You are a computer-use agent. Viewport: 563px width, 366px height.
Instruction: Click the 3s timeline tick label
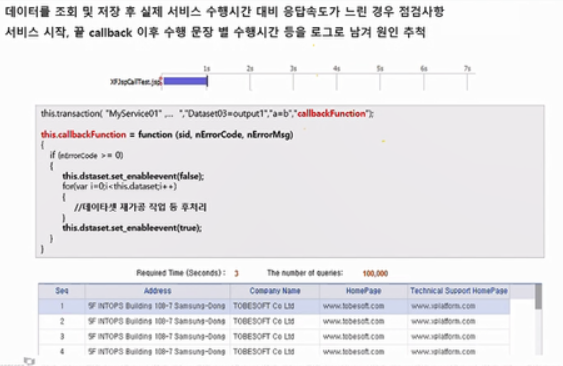(293, 68)
